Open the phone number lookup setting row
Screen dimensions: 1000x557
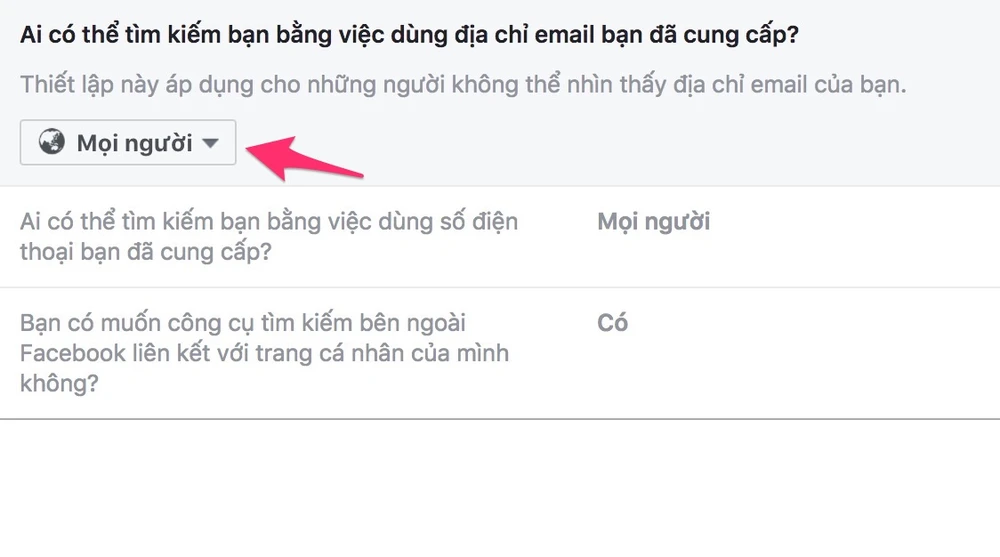coord(500,236)
